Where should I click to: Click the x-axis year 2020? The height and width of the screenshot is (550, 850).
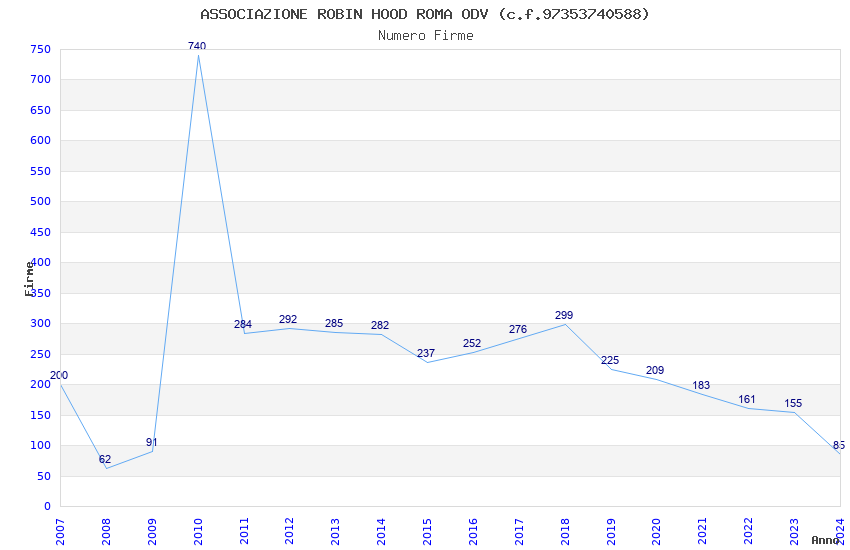coord(656,532)
